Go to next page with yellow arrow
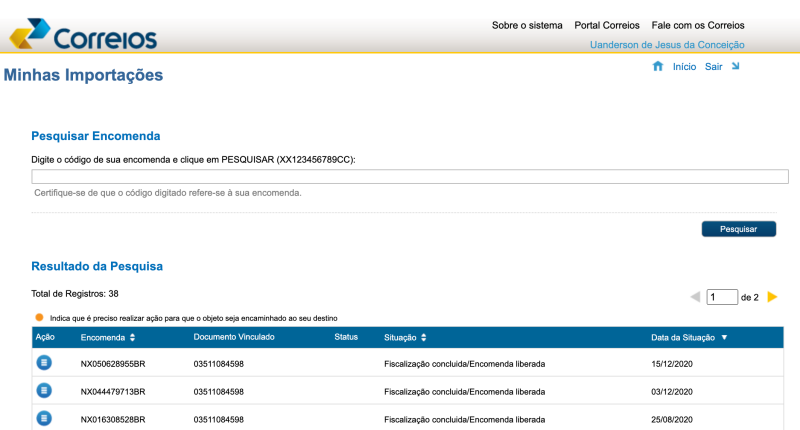800x430 pixels. click(772, 297)
